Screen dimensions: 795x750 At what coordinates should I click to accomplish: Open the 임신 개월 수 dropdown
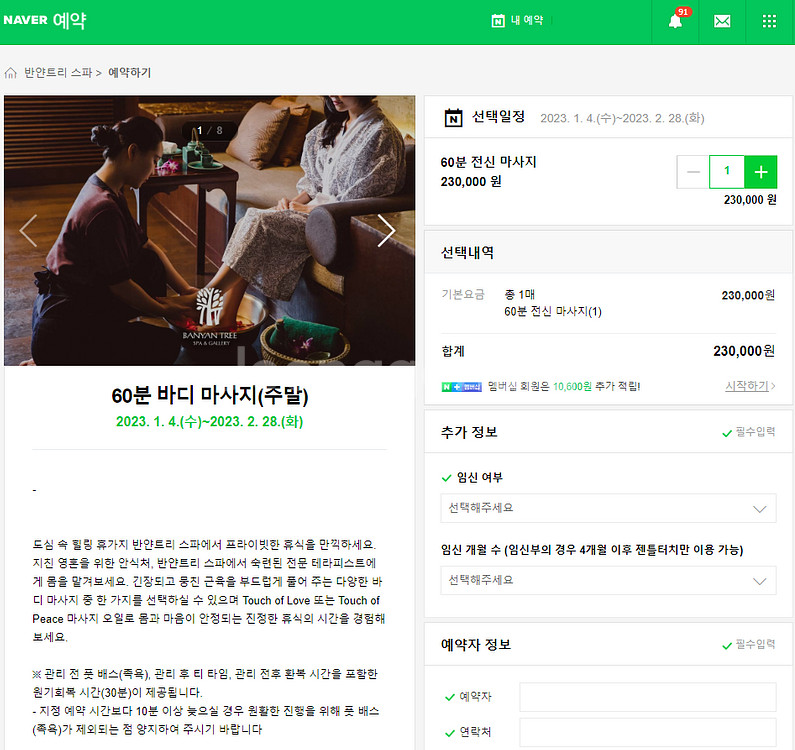[x=608, y=580]
